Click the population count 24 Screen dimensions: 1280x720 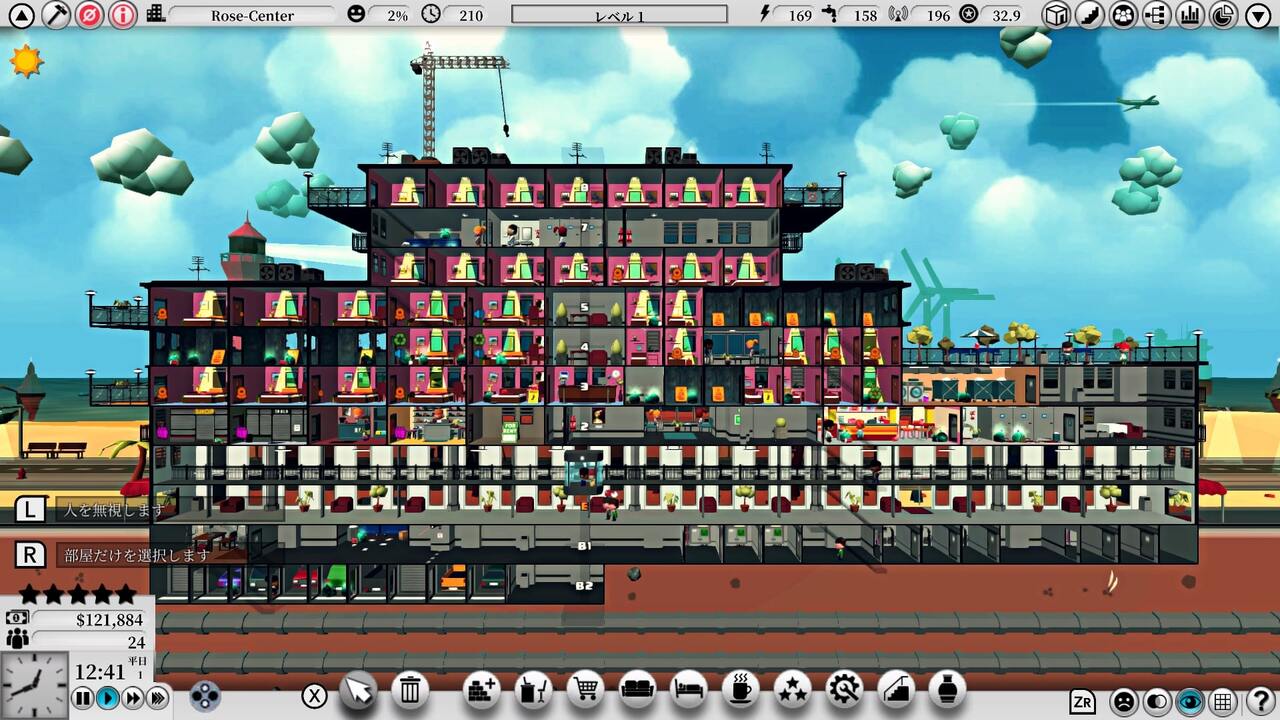pos(136,642)
